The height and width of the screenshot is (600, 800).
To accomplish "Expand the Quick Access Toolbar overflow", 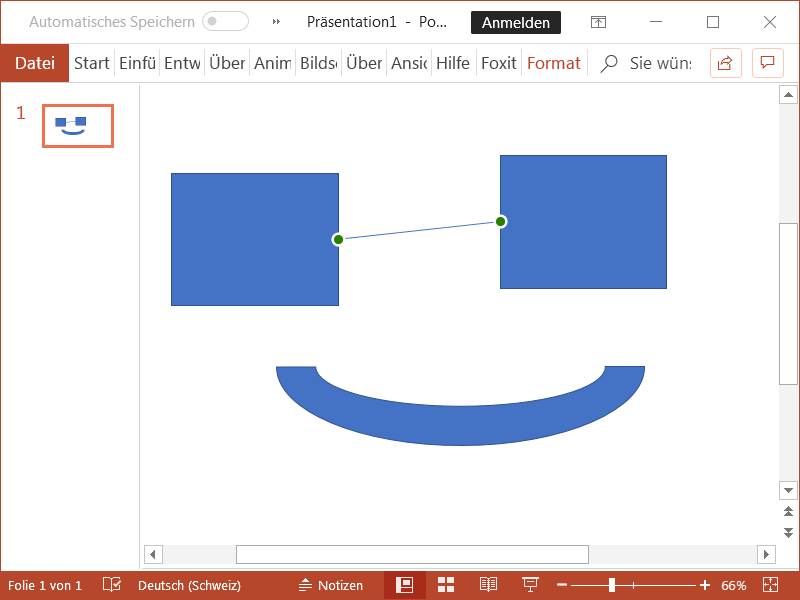I will [x=276, y=22].
